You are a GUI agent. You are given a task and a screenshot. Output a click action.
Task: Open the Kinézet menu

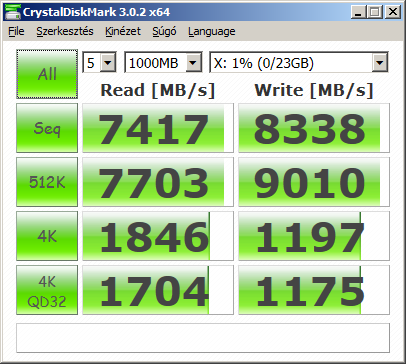(x=123, y=31)
